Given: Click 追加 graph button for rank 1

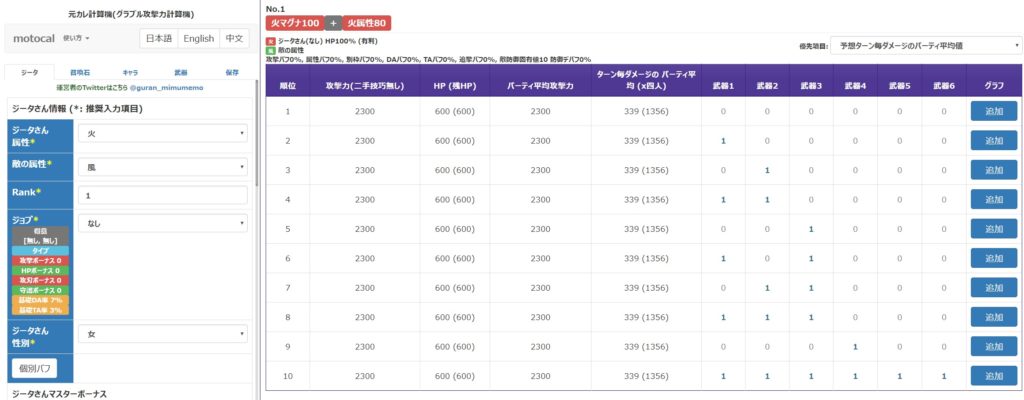Looking at the screenshot, I should [x=993, y=110].
